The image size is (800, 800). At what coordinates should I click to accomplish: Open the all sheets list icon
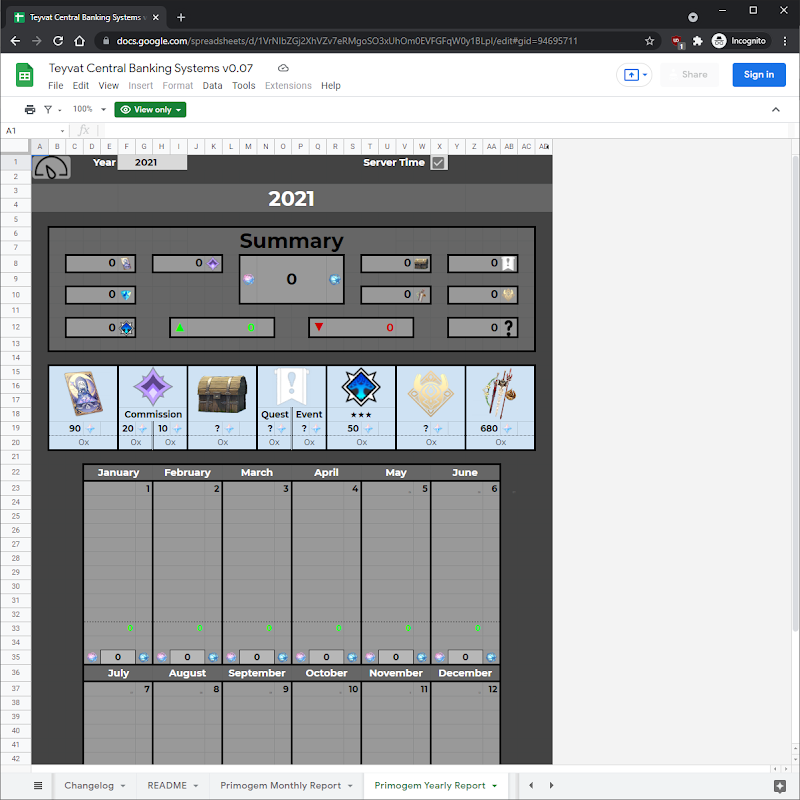point(38,785)
